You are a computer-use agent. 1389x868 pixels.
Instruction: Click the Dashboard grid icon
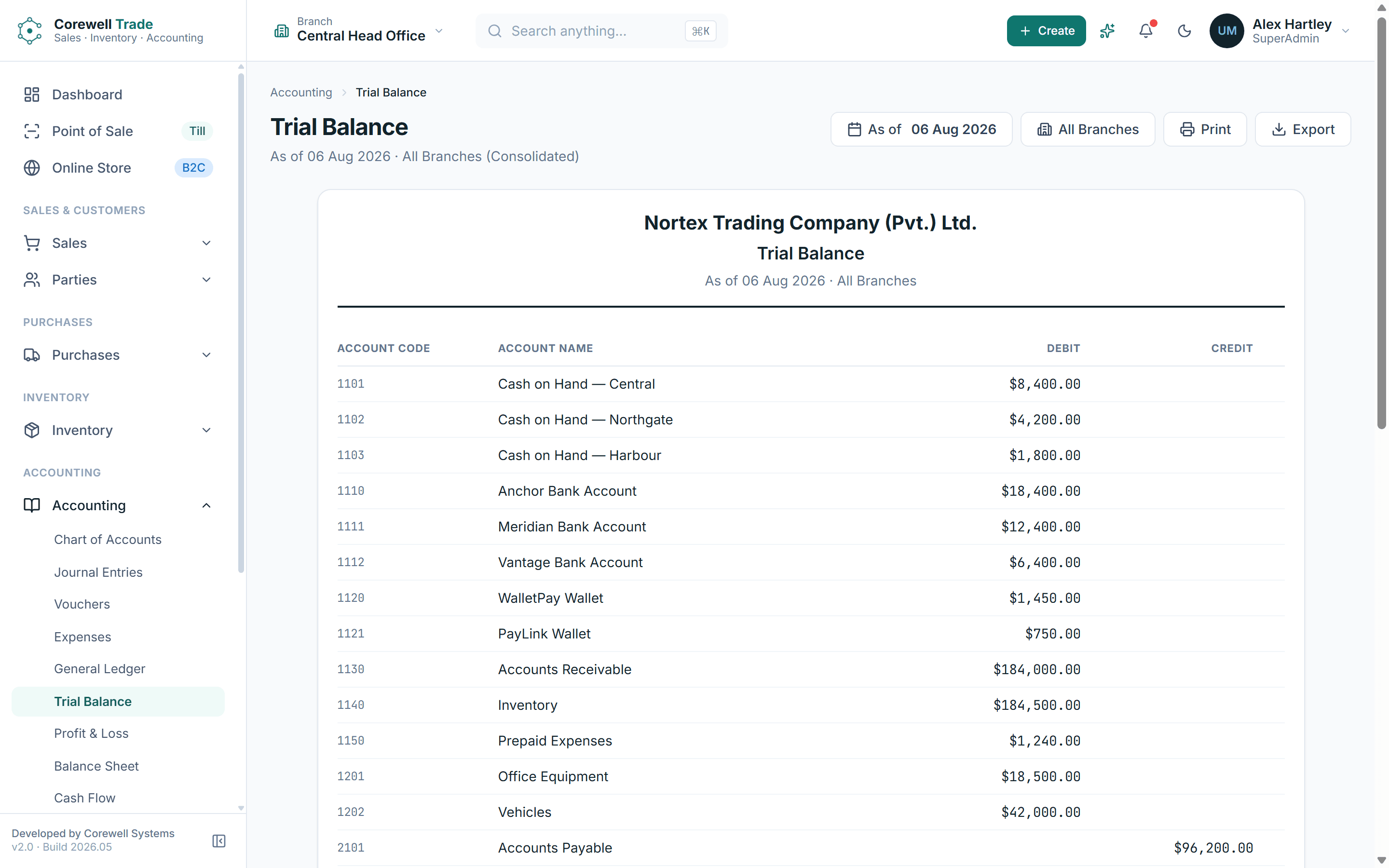(x=31, y=94)
